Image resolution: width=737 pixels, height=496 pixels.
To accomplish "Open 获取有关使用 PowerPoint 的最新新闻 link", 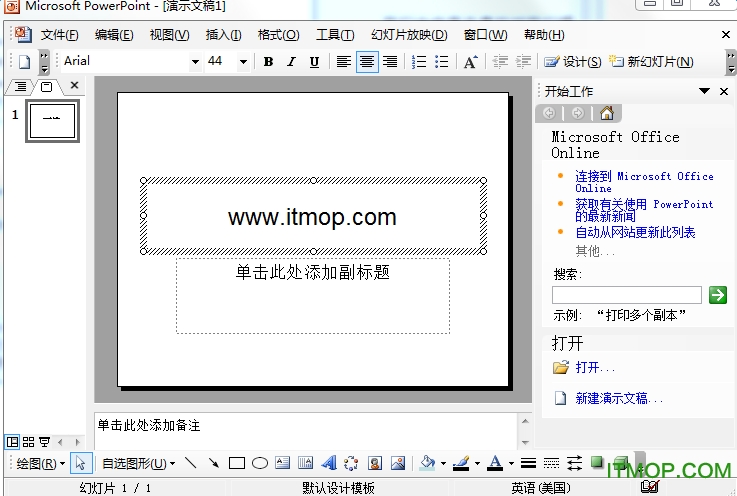I will click(x=644, y=210).
